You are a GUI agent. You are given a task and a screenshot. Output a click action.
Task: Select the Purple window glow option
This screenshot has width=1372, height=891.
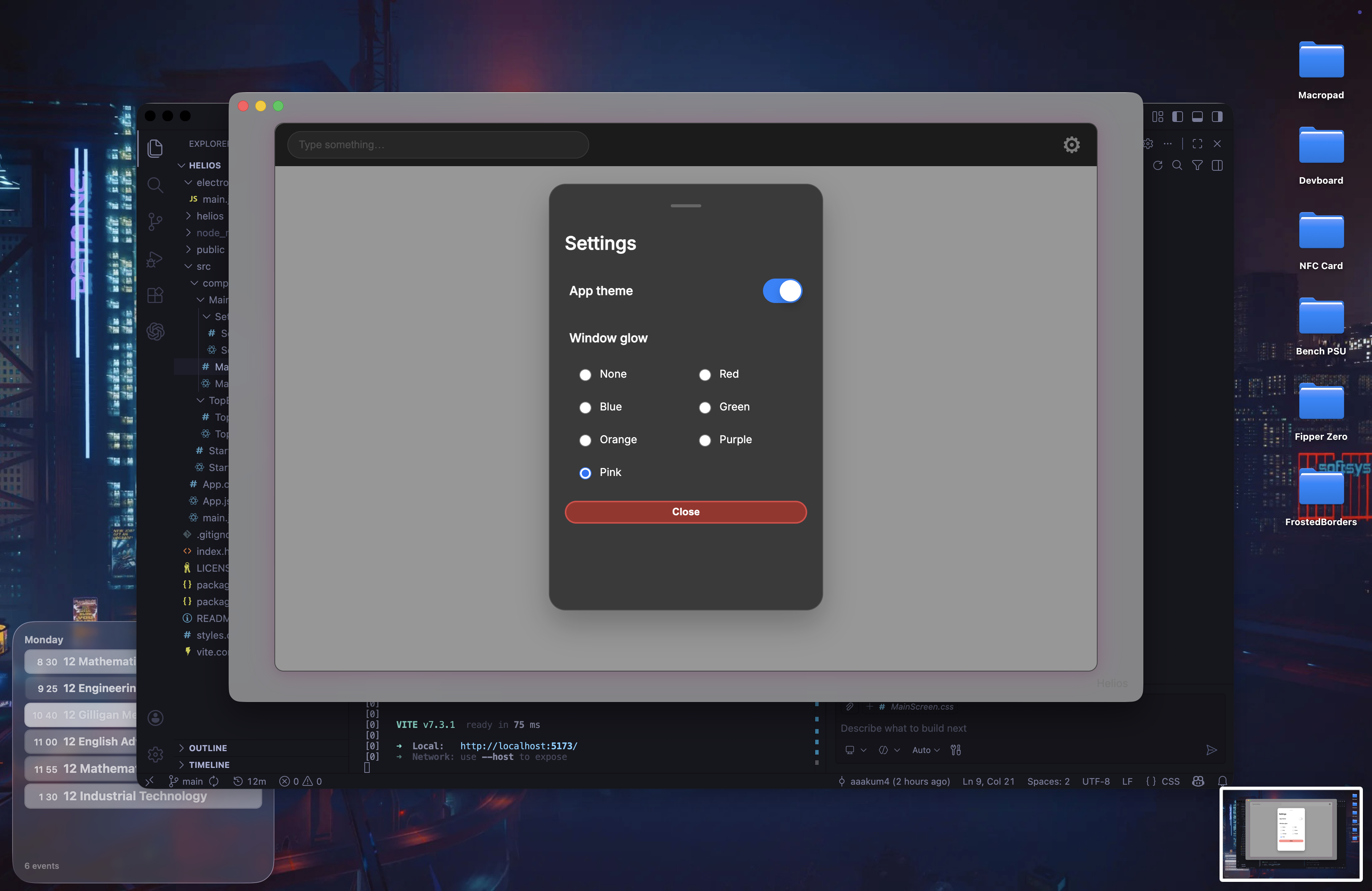pos(704,440)
